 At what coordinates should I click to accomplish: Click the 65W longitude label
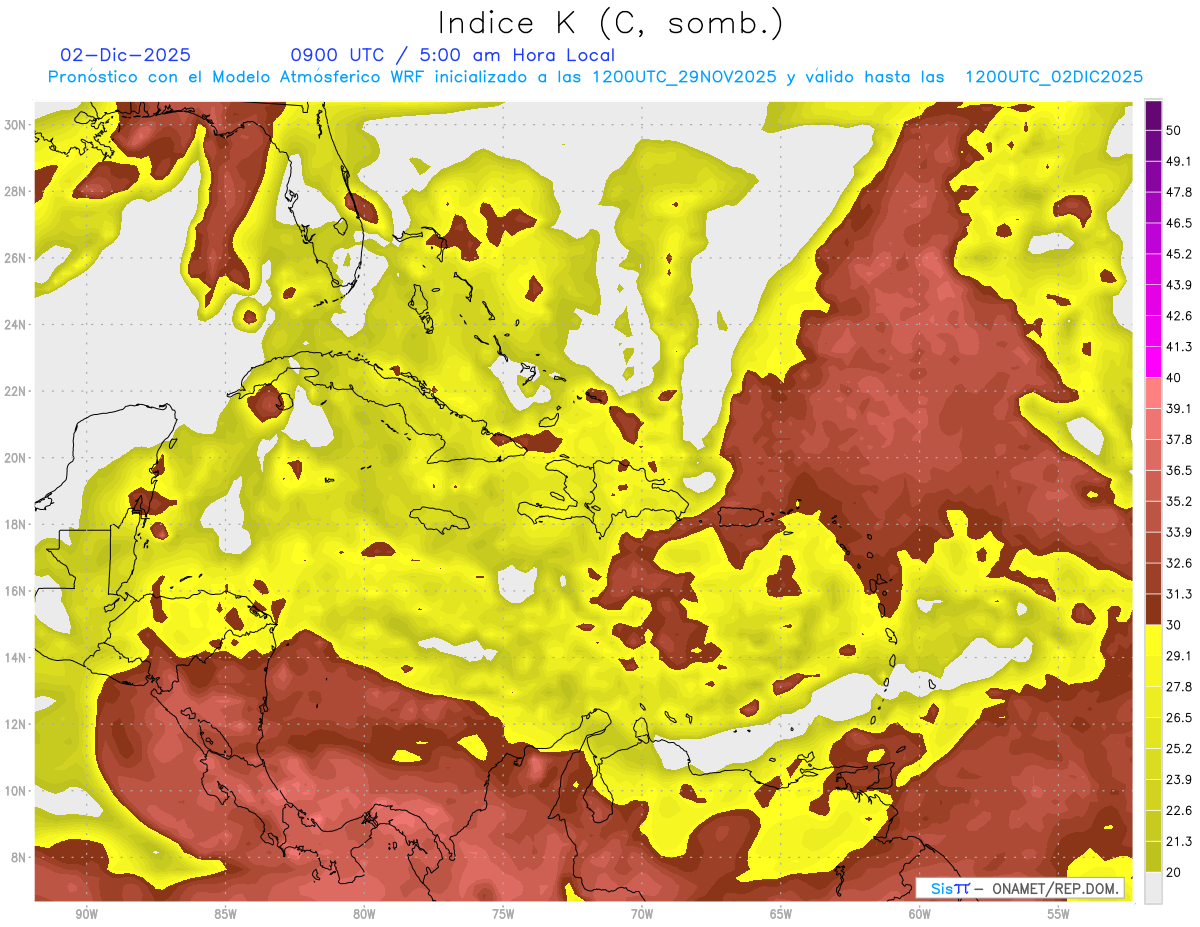[x=781, y=914]
